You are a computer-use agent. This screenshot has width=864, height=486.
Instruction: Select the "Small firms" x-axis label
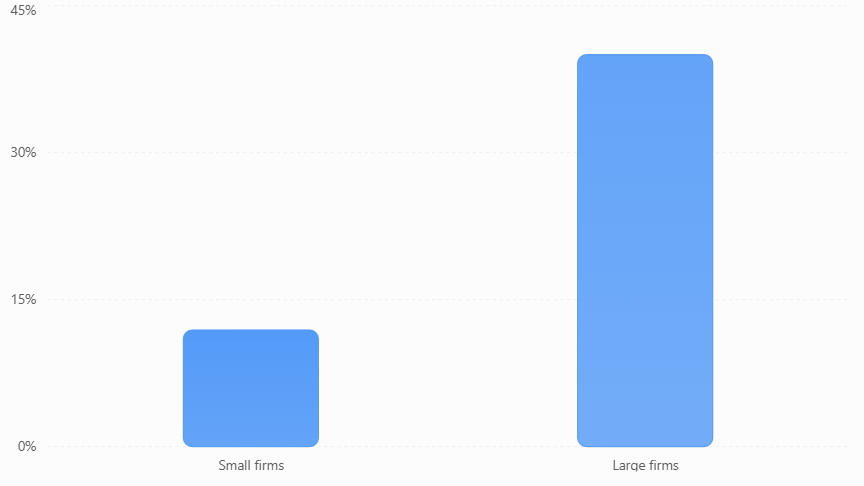coord(251,466)
